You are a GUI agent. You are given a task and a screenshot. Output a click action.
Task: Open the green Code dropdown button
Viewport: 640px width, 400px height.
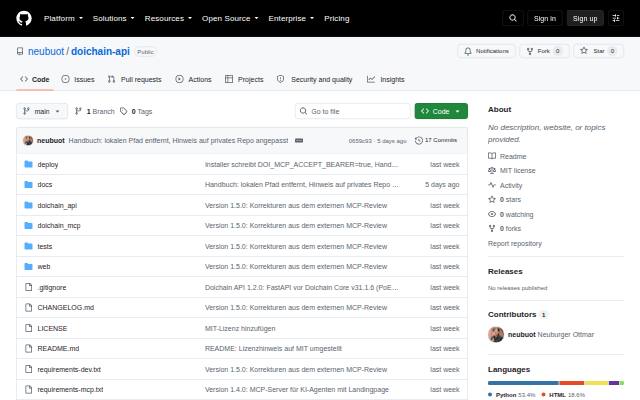441,111
